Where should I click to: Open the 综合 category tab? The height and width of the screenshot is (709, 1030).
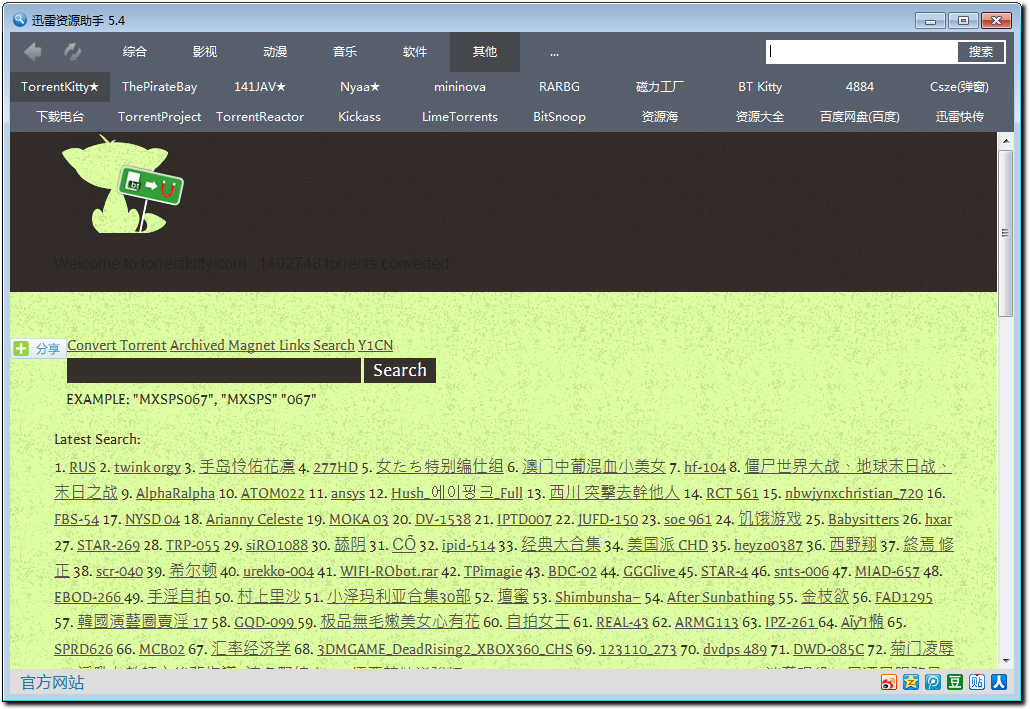(x=135, y=52)
